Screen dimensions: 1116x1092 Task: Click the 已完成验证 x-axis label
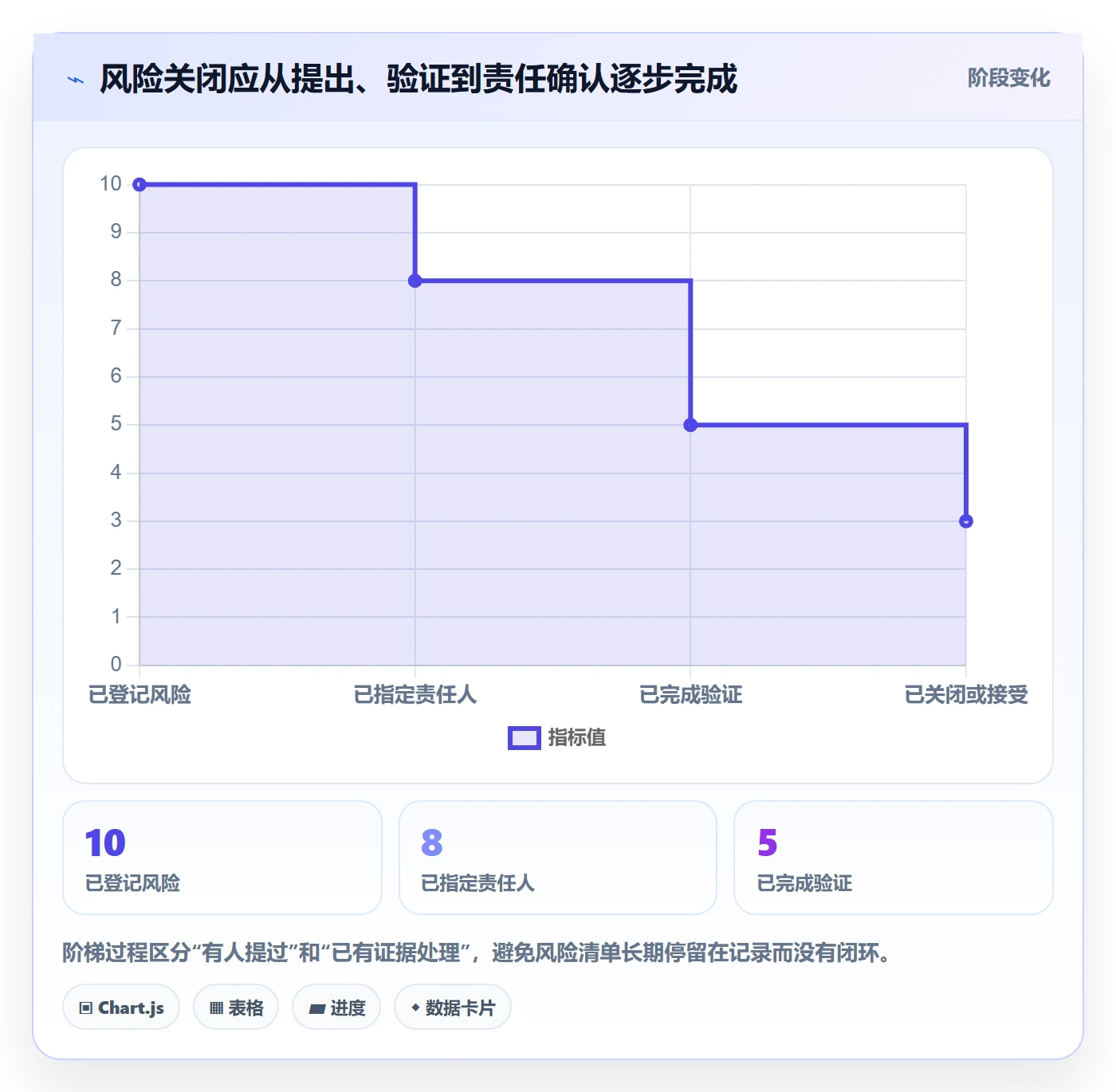pyautogui.click(x=690, y=695)
